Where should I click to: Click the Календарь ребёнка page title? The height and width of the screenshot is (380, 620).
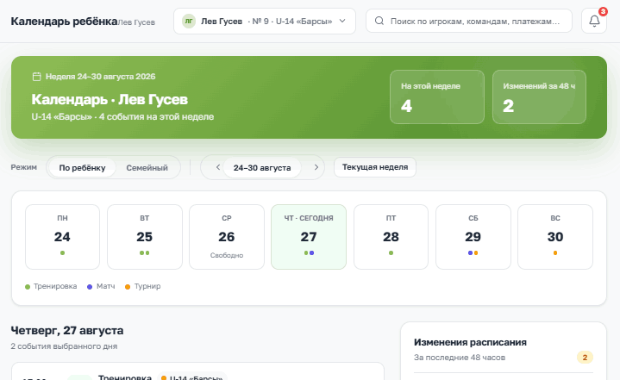(64, 21)
